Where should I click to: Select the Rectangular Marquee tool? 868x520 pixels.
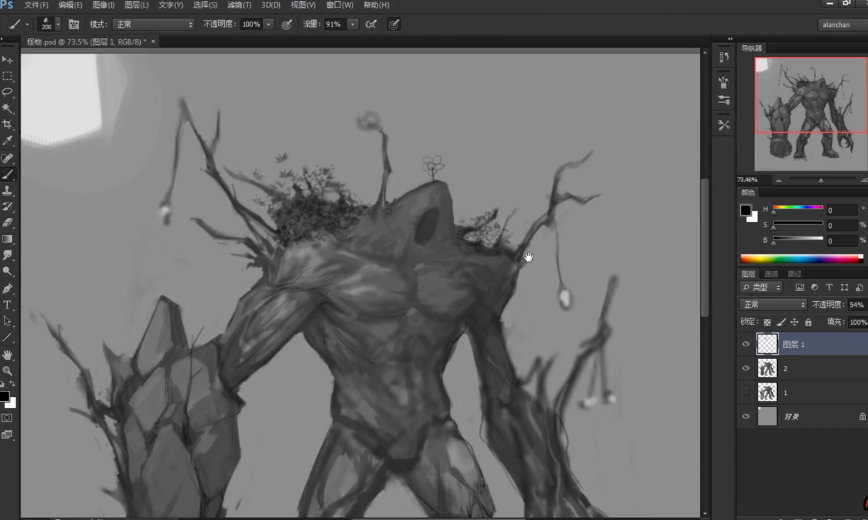[7, 76]
